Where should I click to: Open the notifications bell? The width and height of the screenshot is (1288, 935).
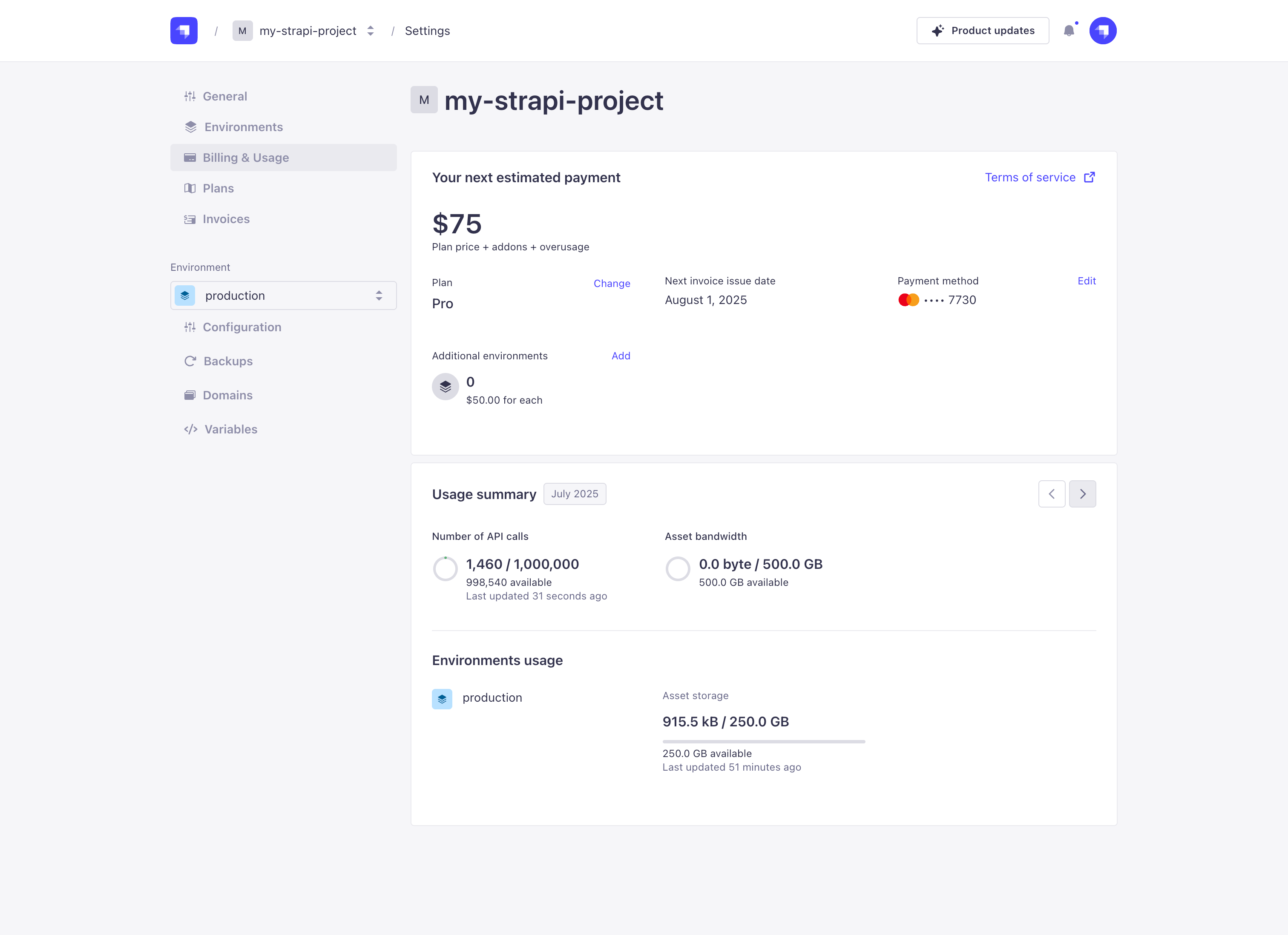[1070, 31]
